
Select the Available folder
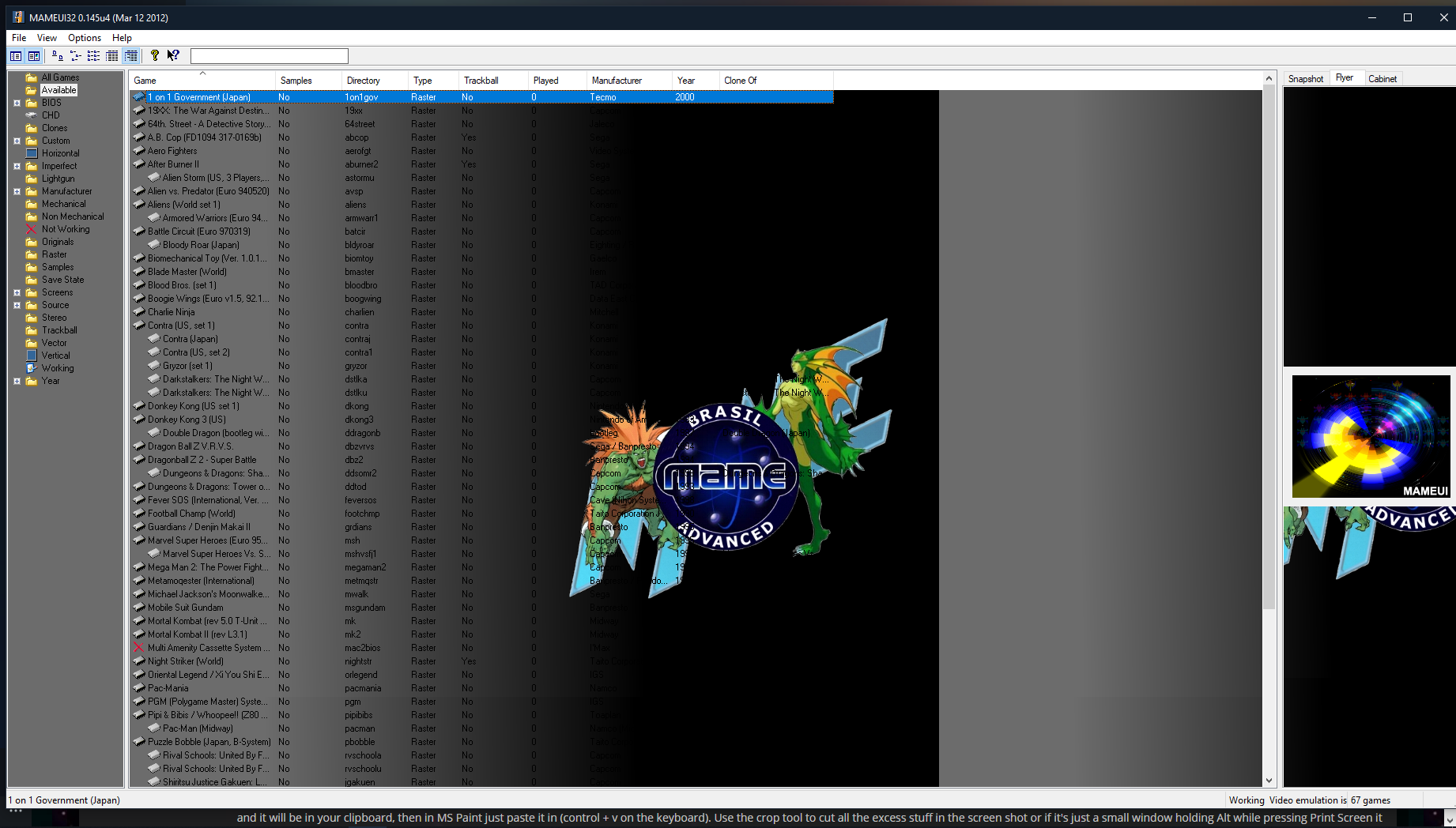click(58, 90)
